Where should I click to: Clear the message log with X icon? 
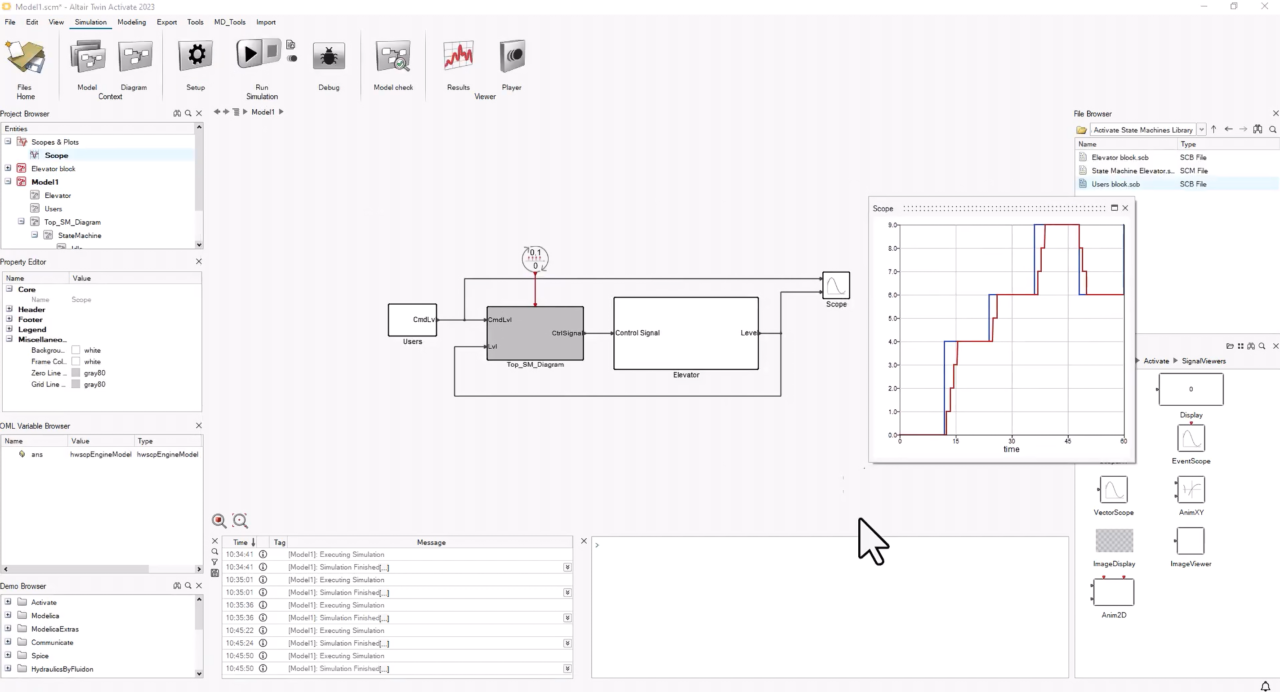(x=215, y=541)
